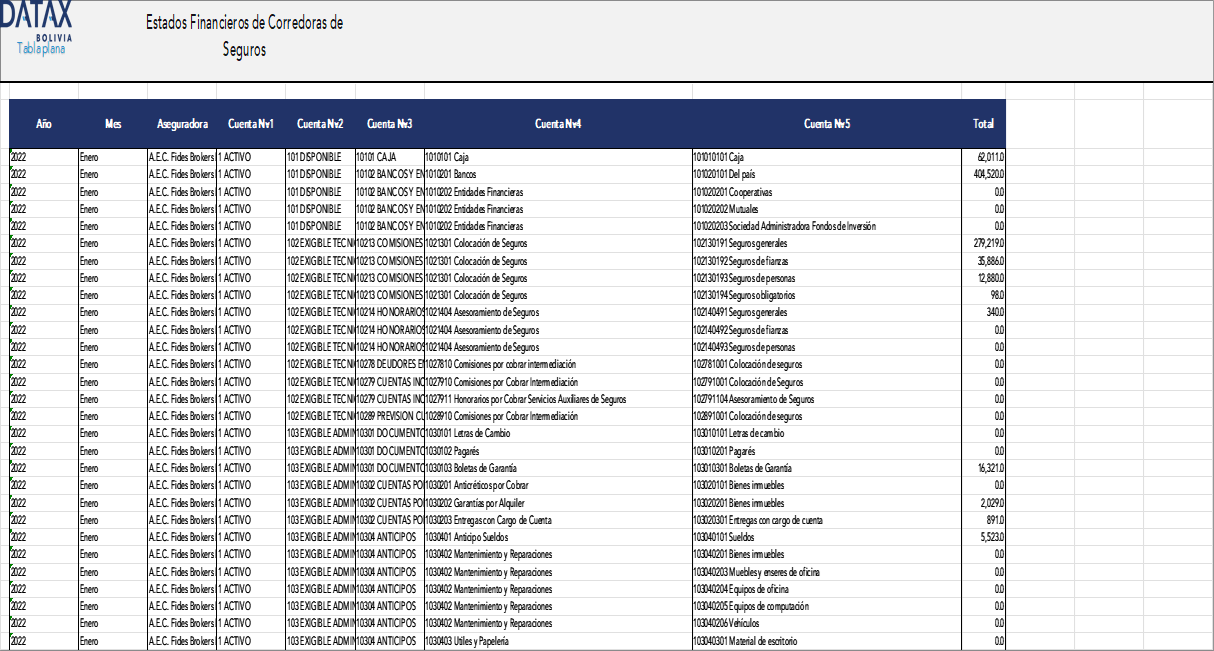Click the 10278 DEUDORES cell
The width and height of the screenshot is (1214, 651).
click(x=390, y=364)
